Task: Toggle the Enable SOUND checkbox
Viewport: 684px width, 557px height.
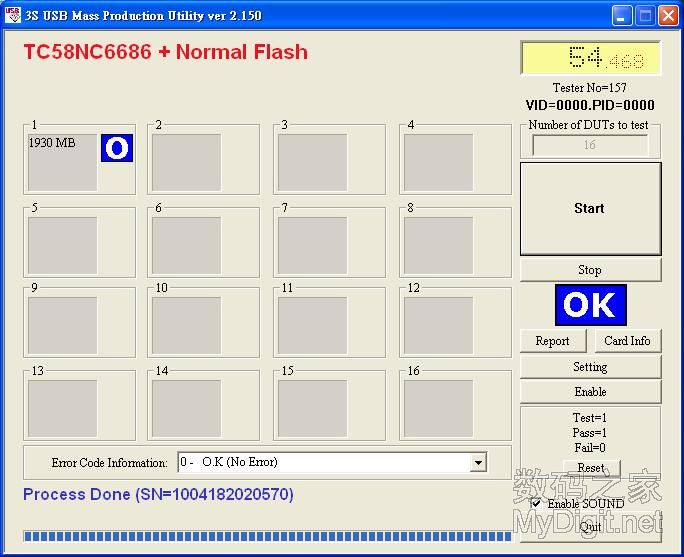Action: point(536,503)
